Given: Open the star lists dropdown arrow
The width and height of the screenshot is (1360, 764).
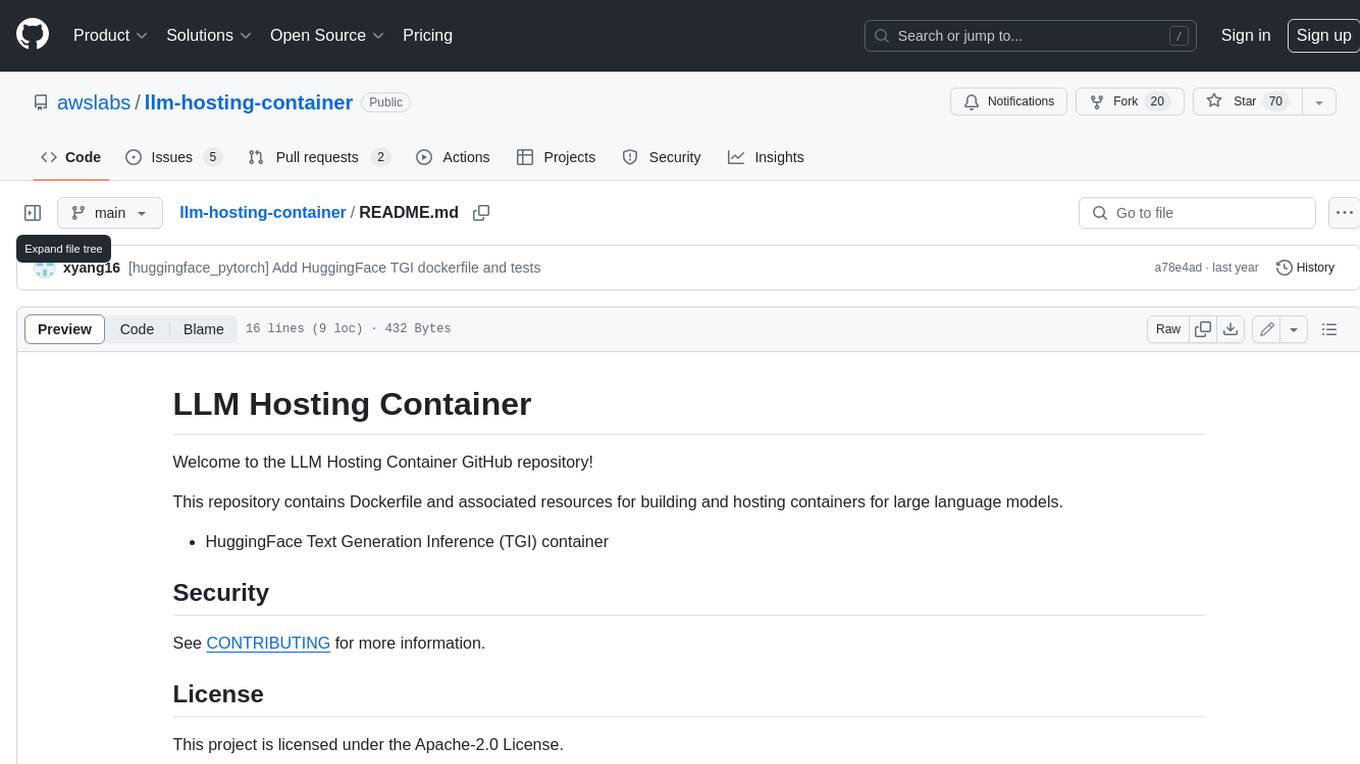Looking at the screenshot, I should pyautogui.click(x=1319, y=101).
